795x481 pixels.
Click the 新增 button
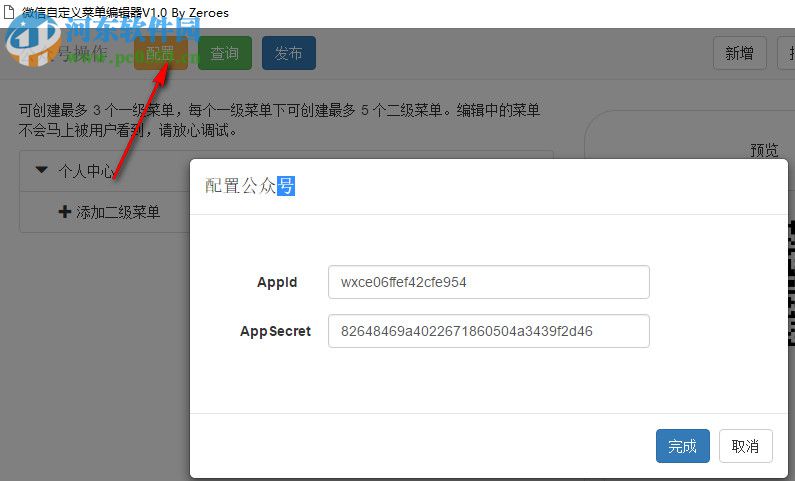click(740, 53)
